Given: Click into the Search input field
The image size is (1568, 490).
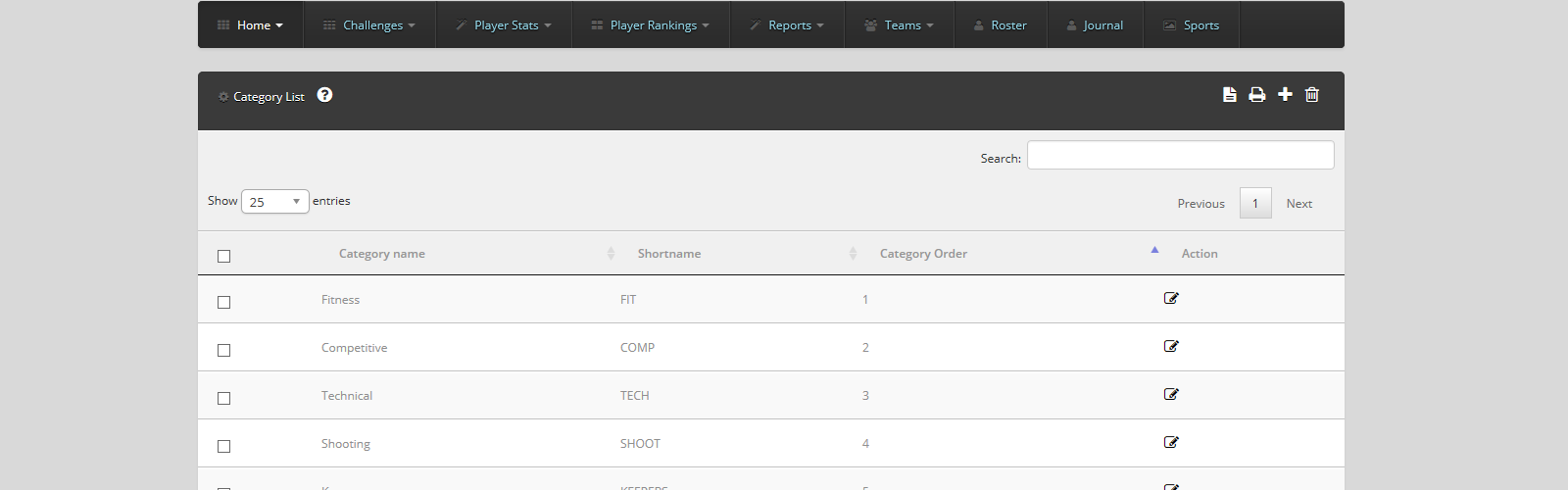Looking at the screenshot, I should pos(1180,156).
